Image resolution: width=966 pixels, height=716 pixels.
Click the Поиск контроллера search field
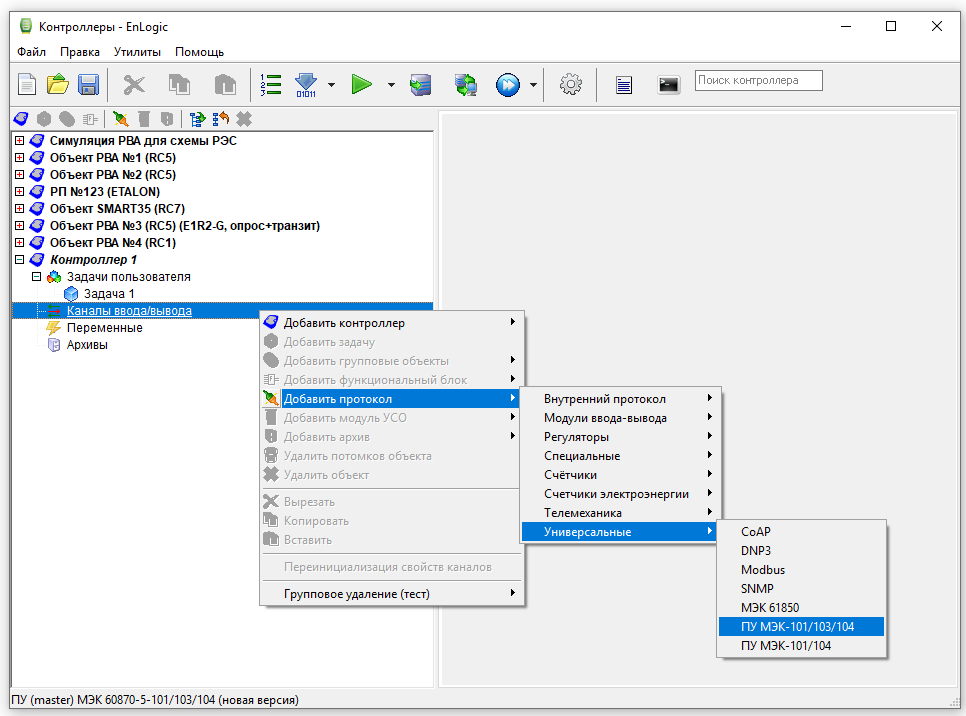[758, 80]
